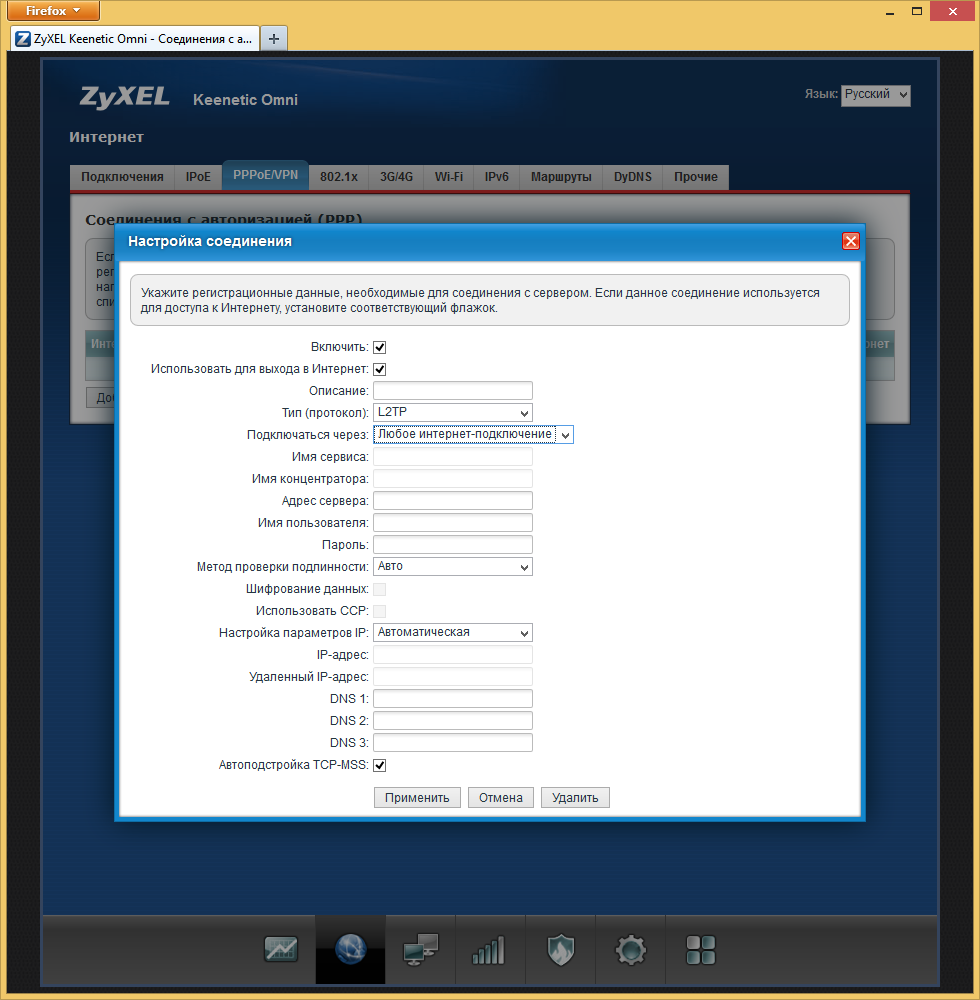Open the Метод проверки подлинности dropdown
980x1000 pixels.
pyautogui.click(x=453, y=566)
